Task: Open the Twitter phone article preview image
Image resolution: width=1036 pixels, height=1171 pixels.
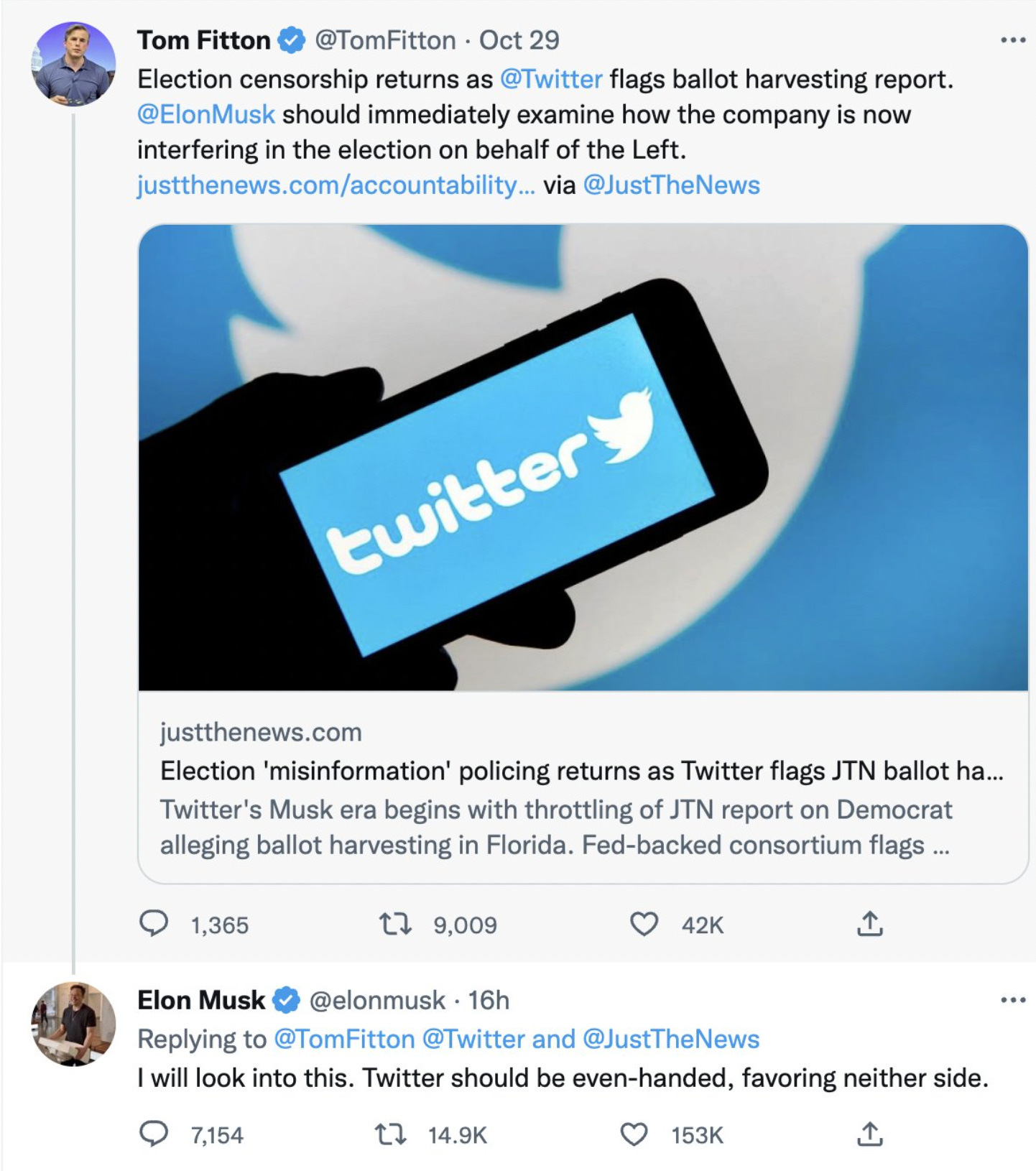Action: [583, 458]
